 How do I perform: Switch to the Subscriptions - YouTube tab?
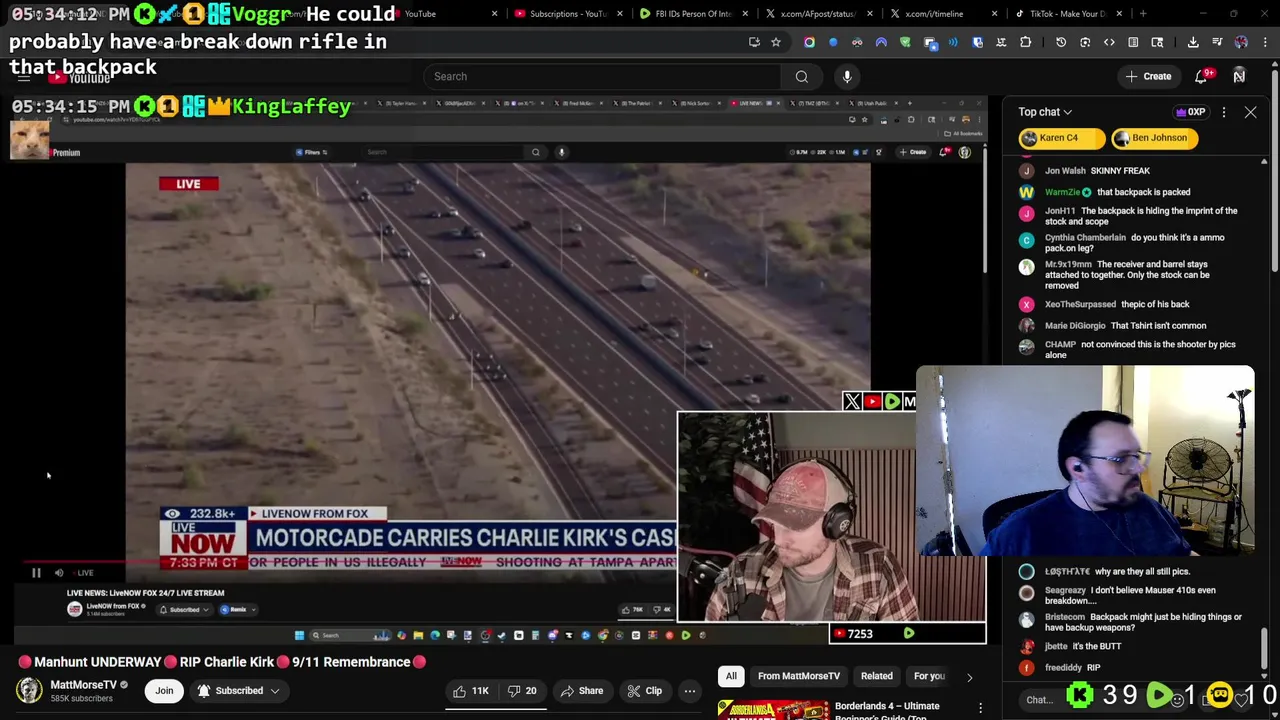click(x=568, y=14)
